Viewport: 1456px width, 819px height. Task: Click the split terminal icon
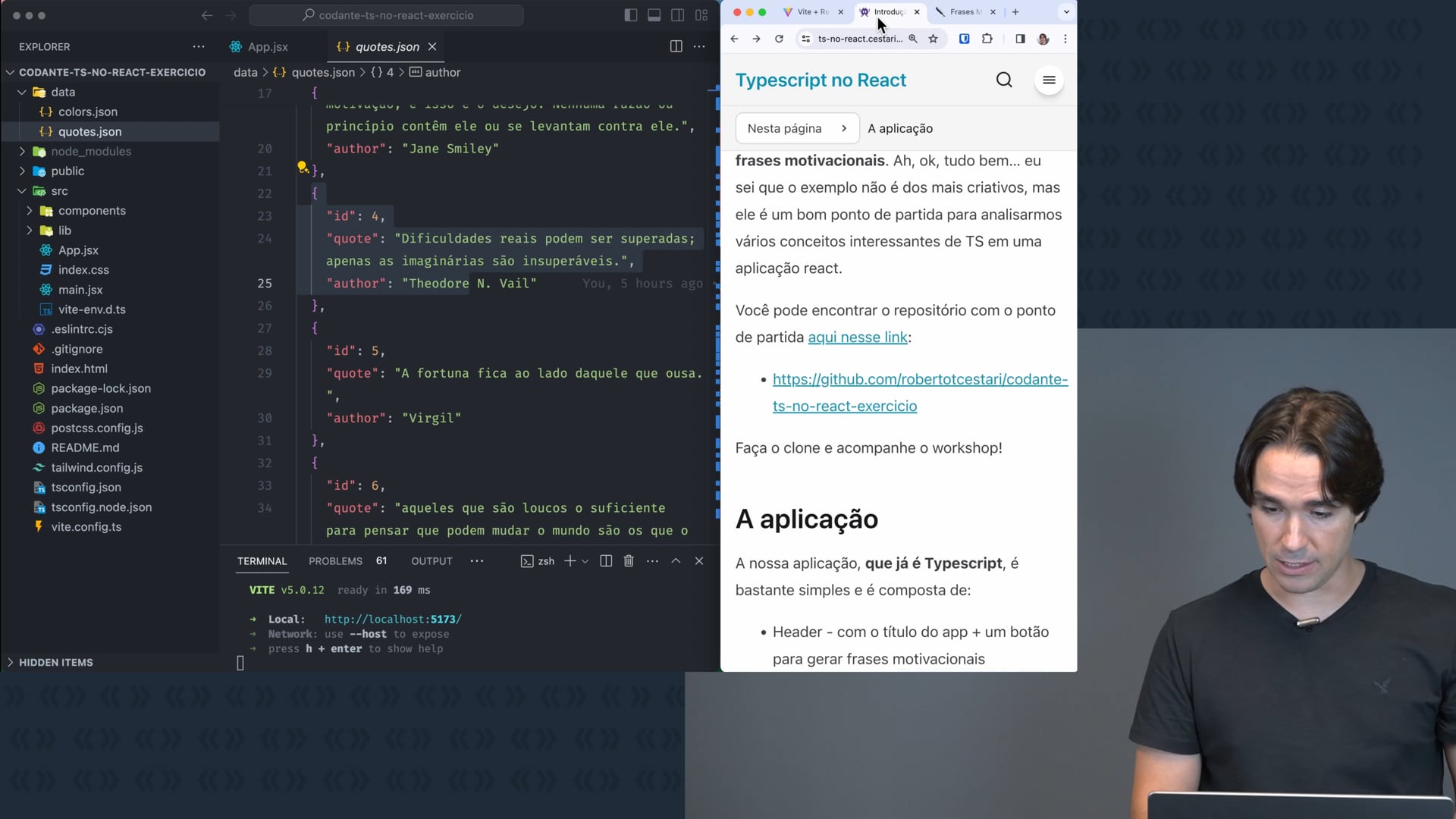[606, 561]
